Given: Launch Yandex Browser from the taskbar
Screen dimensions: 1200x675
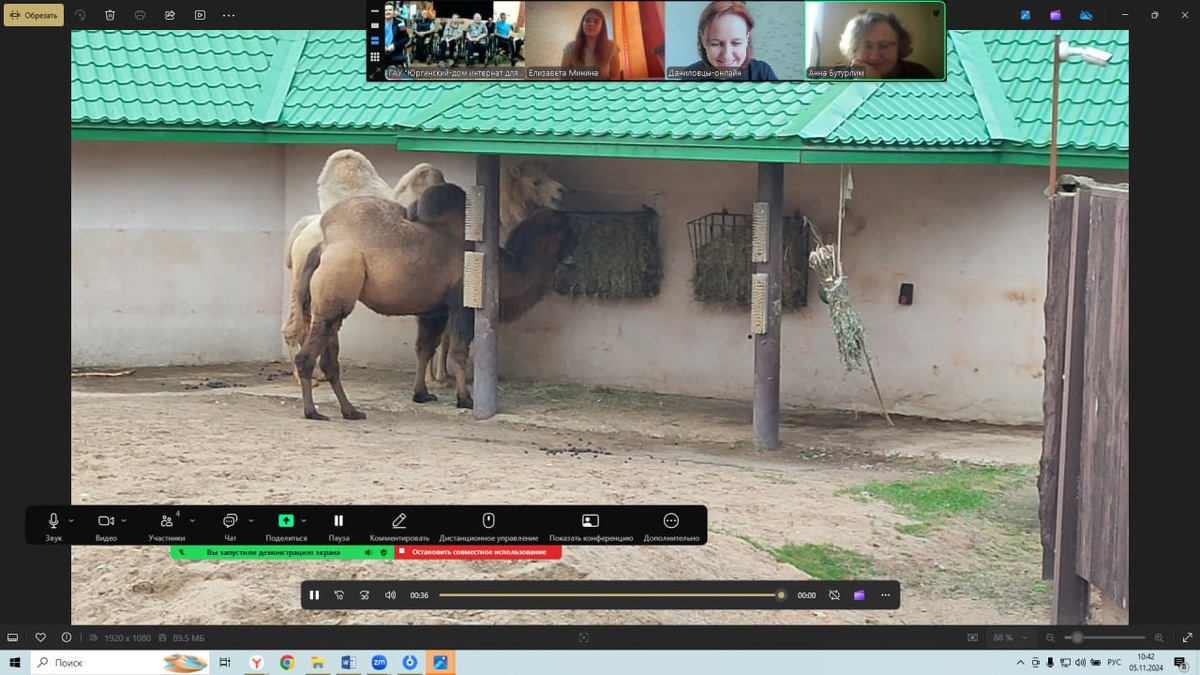Looking at the screenshot, I should pos(257,662).
